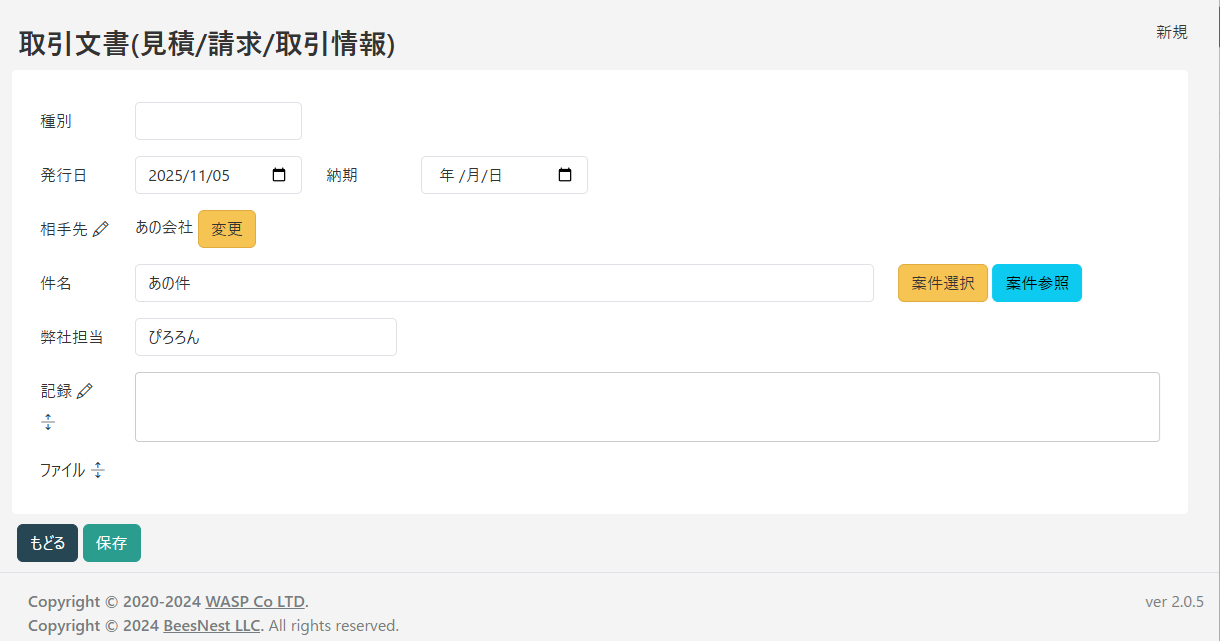This screenshot has height=641, width=1220.
Task: Click the 案件参照 button
Action: click(1036, 283)
